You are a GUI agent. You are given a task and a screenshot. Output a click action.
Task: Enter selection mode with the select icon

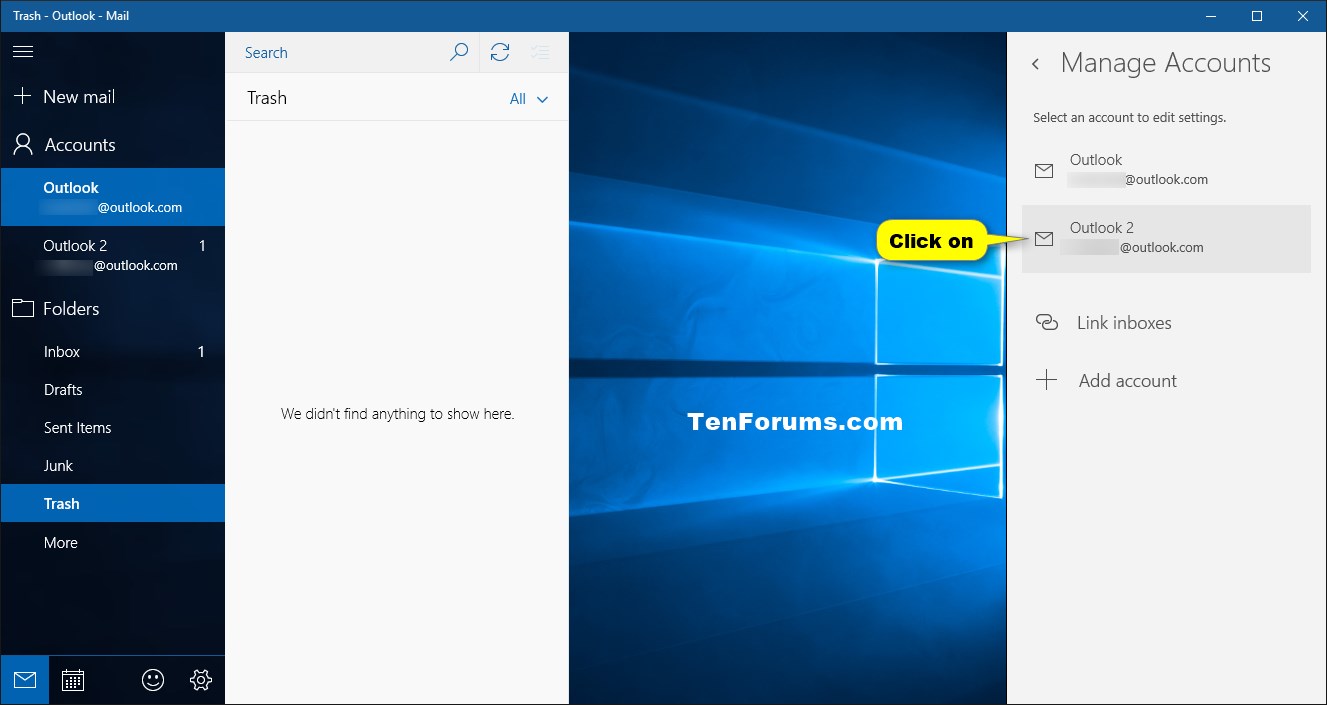(x=540, y=52)
